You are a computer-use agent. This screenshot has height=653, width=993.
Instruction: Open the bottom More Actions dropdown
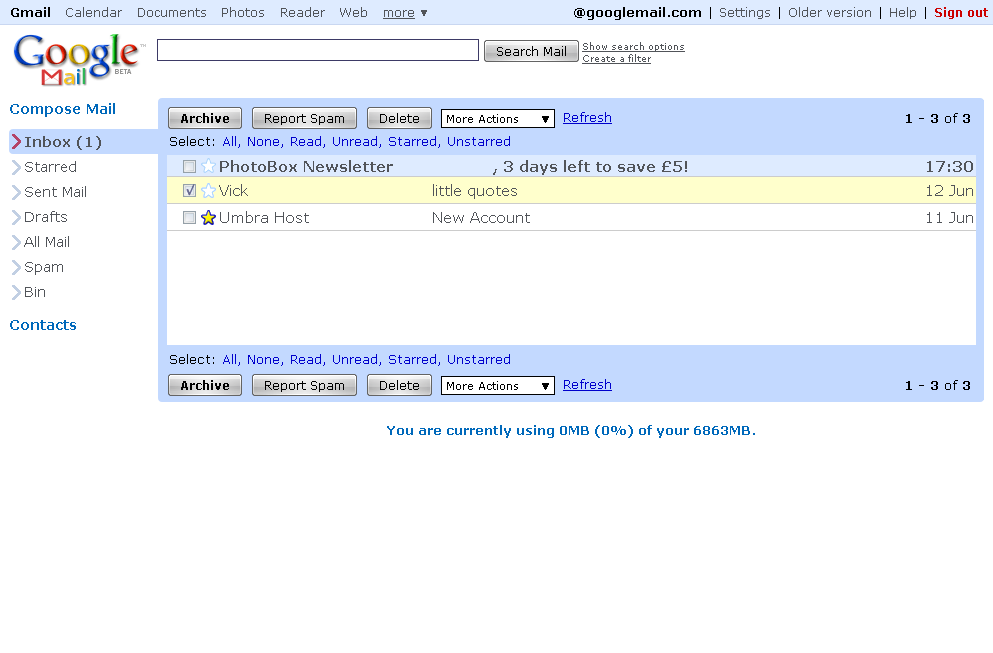[498, 386]
